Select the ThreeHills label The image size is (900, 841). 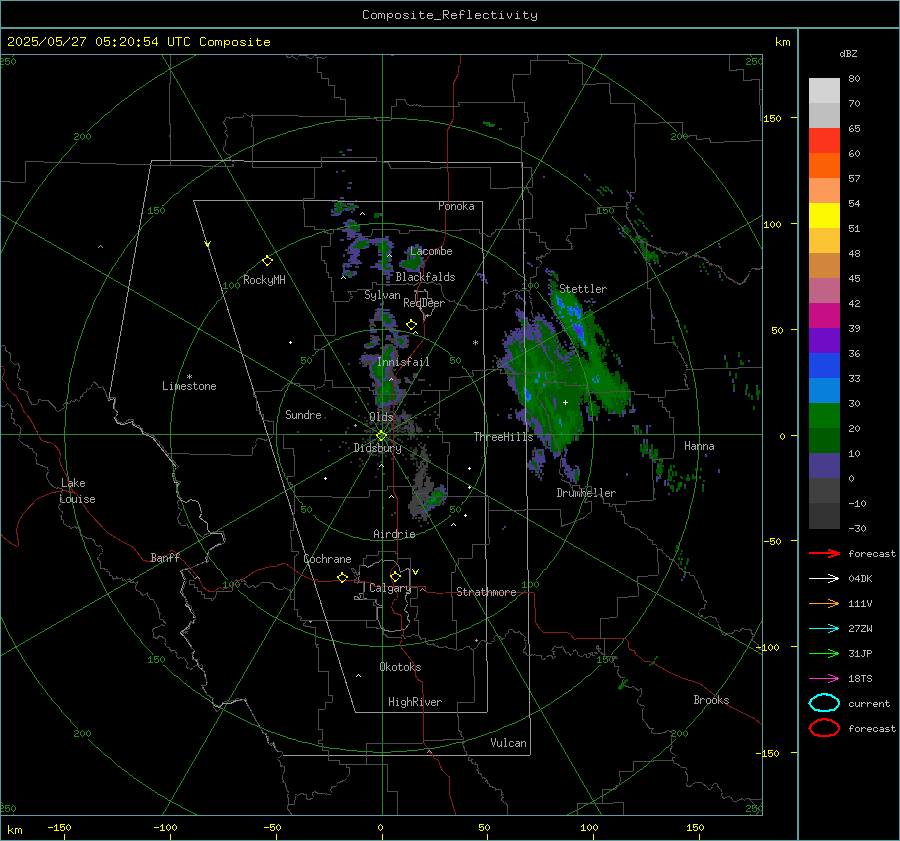click(503, 437)
